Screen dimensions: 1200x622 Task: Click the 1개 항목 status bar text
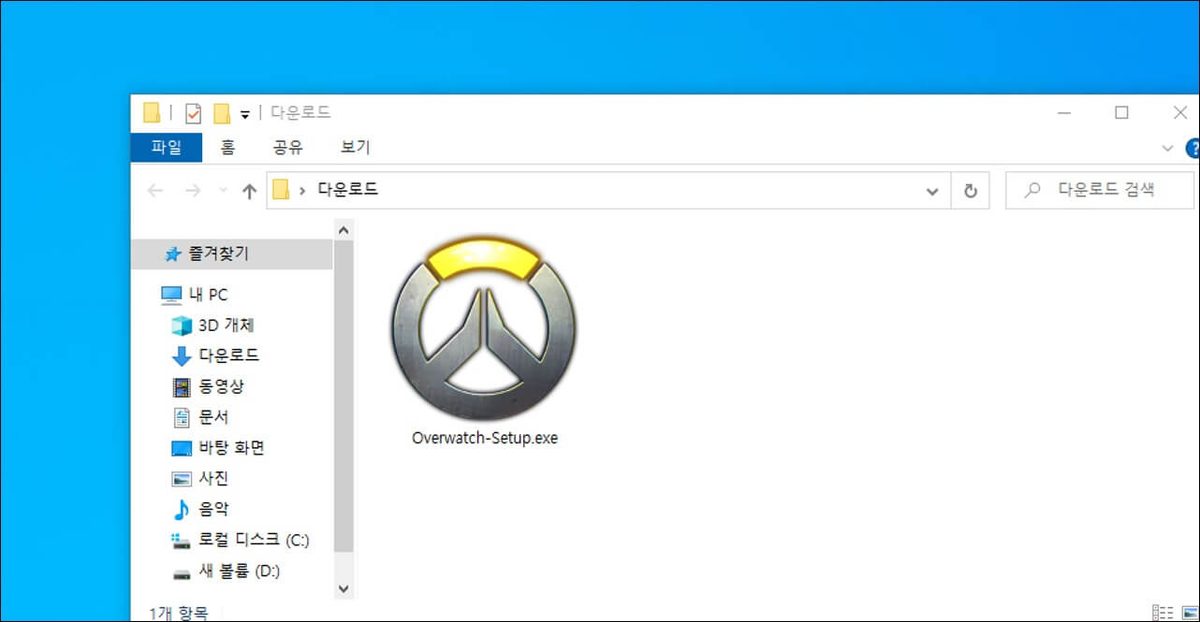tap(180, 613)
